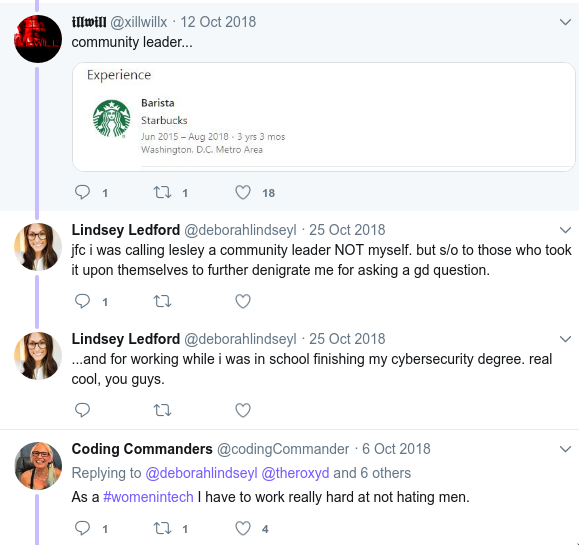Expand options chevron on Lindsey's first tweet
The width and height of the screenshot is (579, 545).
pyautogui.click(x=565, y=230)
